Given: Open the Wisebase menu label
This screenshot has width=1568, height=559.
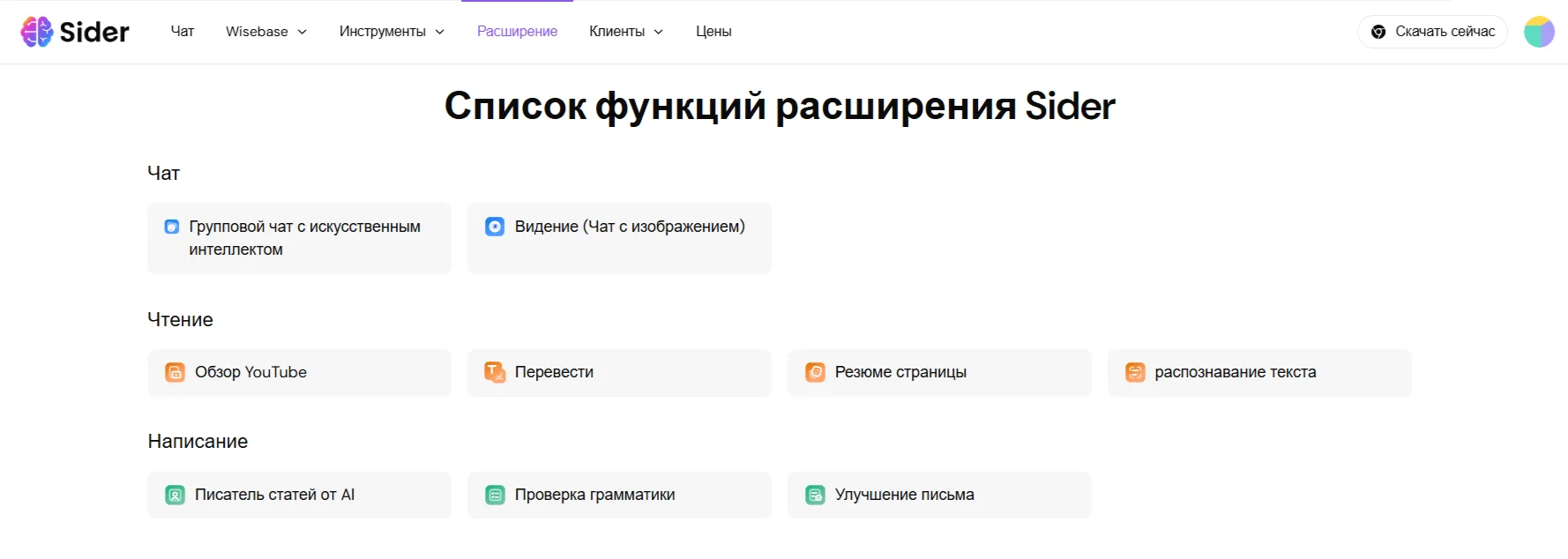Looking at the screenshot, I should (x=257, y=32).
